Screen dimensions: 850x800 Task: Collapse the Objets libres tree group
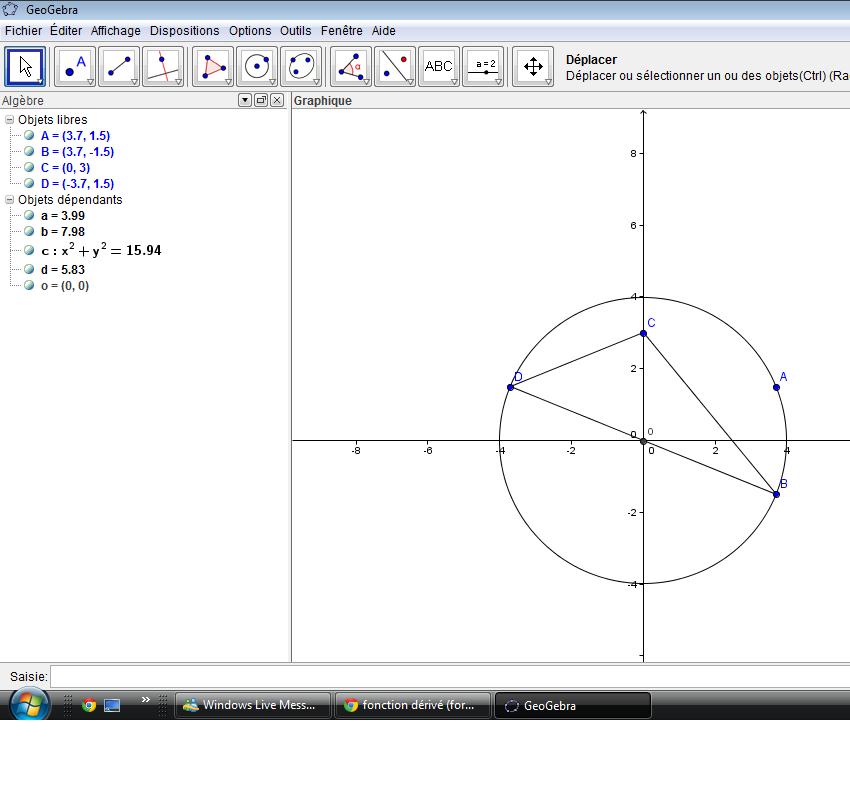tap(10, 120)
